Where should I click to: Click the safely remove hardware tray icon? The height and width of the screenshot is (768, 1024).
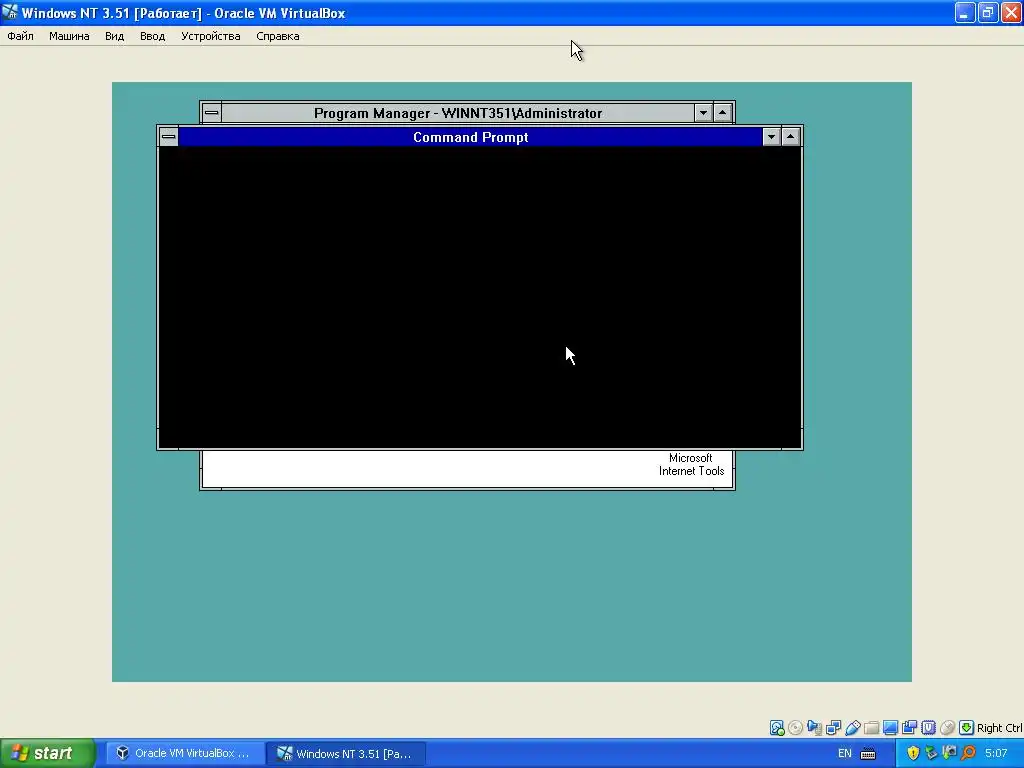tap(931, 753)
